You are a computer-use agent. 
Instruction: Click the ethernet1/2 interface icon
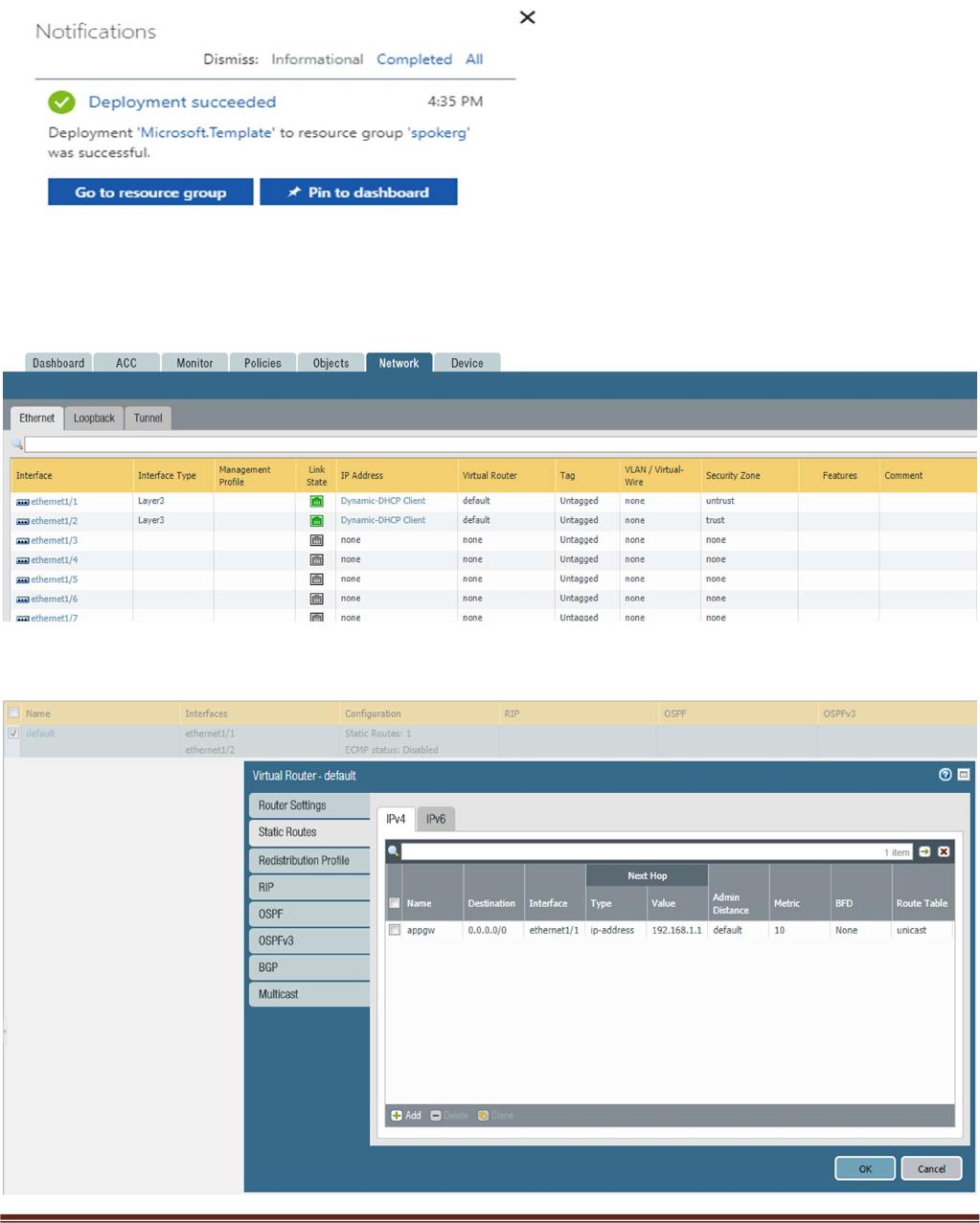click(x=22, y=522)
